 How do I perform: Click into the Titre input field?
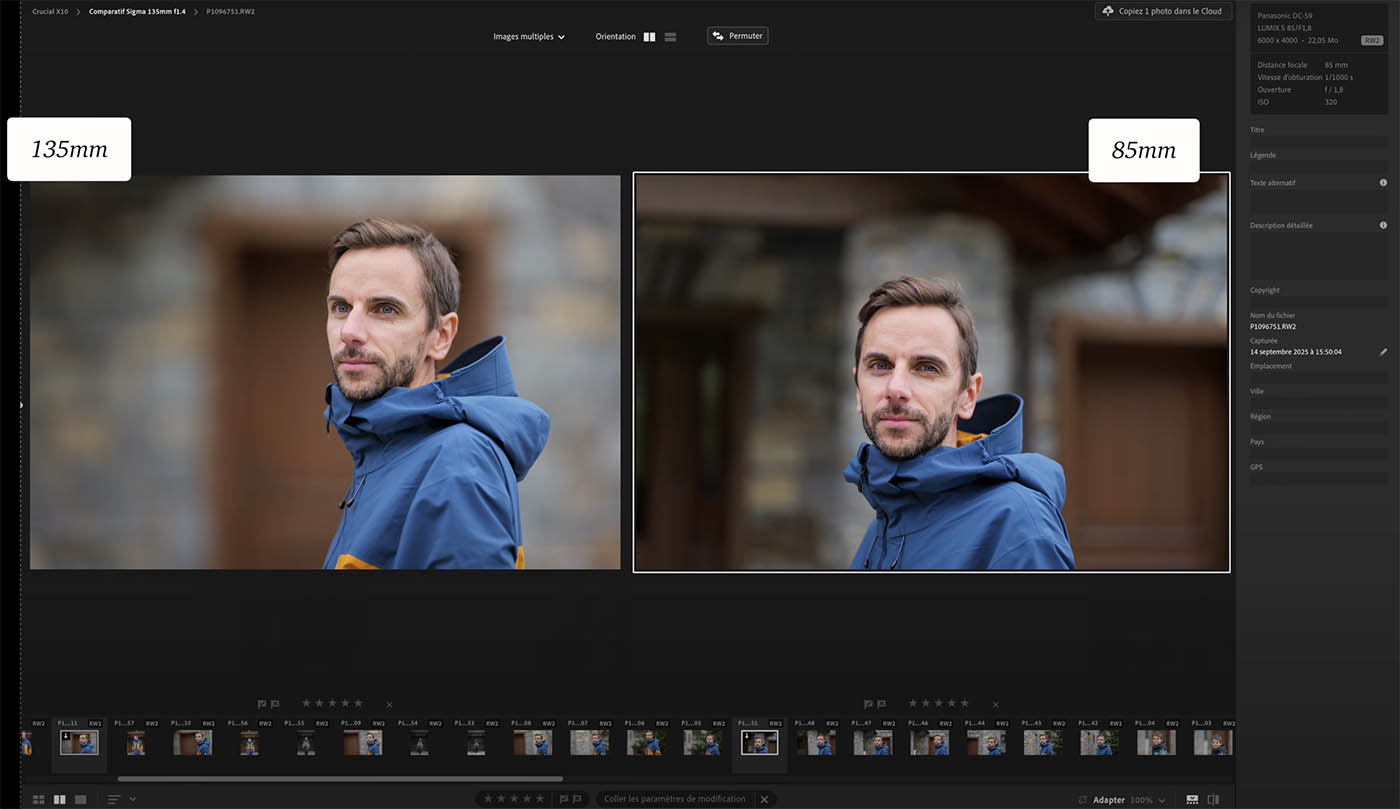1317,142
